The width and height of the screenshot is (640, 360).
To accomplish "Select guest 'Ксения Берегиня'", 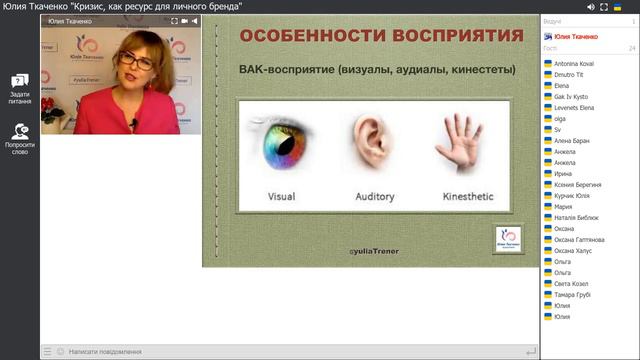I will tap(578, 185).
